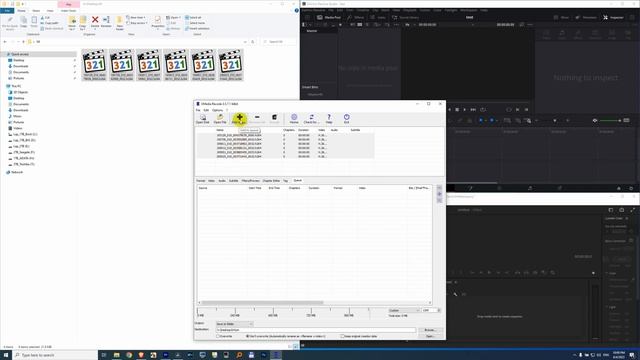
Task: Click the Browse button for destination
Action: tap(430, 330)
